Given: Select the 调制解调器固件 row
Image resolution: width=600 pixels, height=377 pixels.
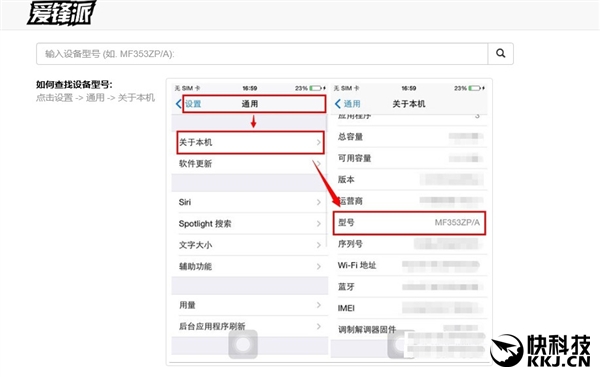Looking at the screenshot, I should [410, 329].
